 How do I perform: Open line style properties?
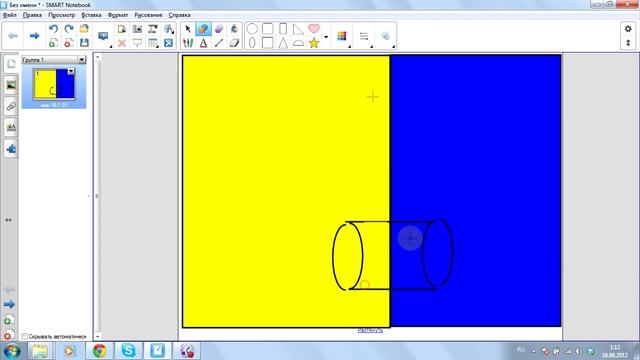pos(364,36)
